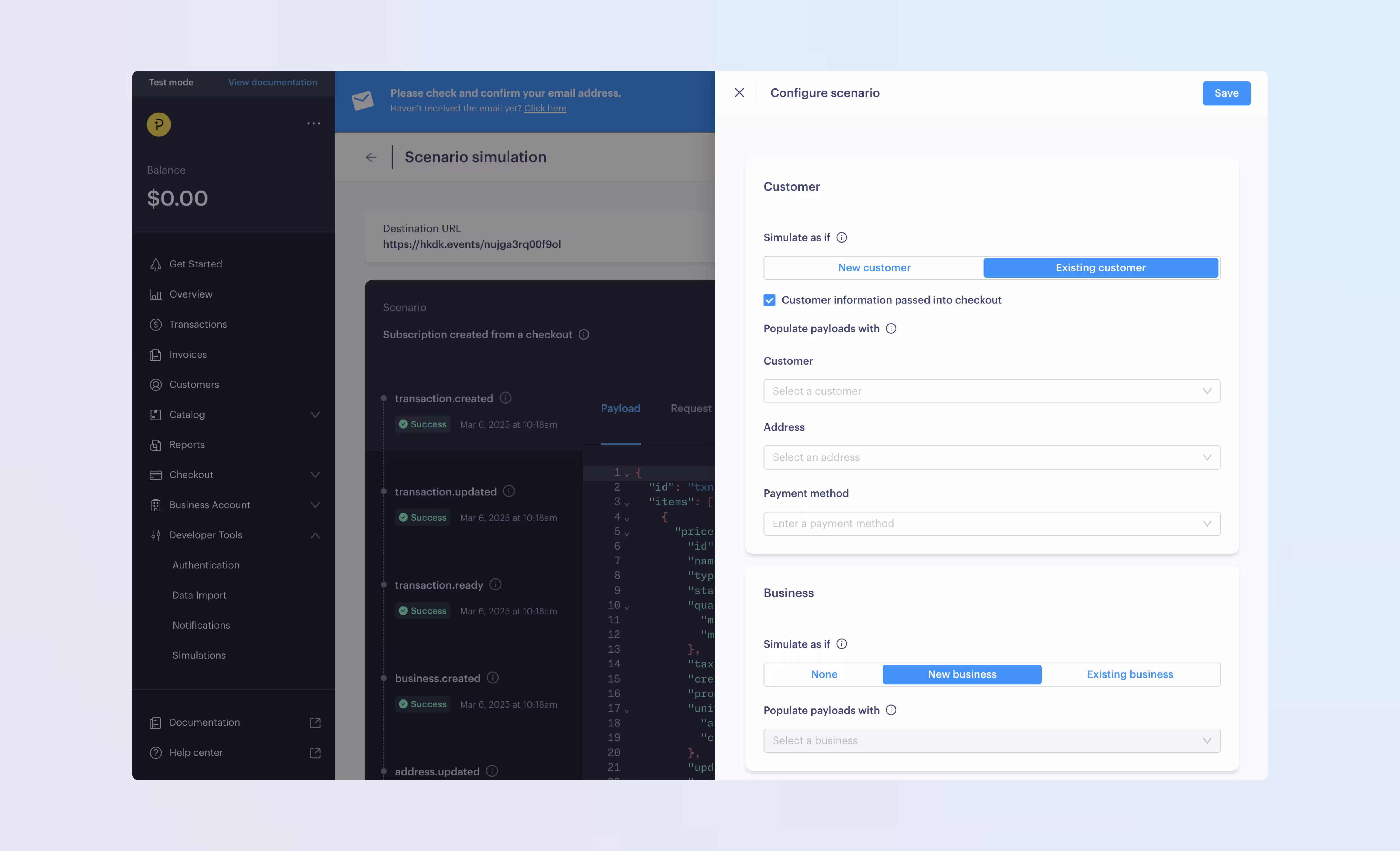
Task: Click info icon next to transaction.created
Action: (505, 398)
